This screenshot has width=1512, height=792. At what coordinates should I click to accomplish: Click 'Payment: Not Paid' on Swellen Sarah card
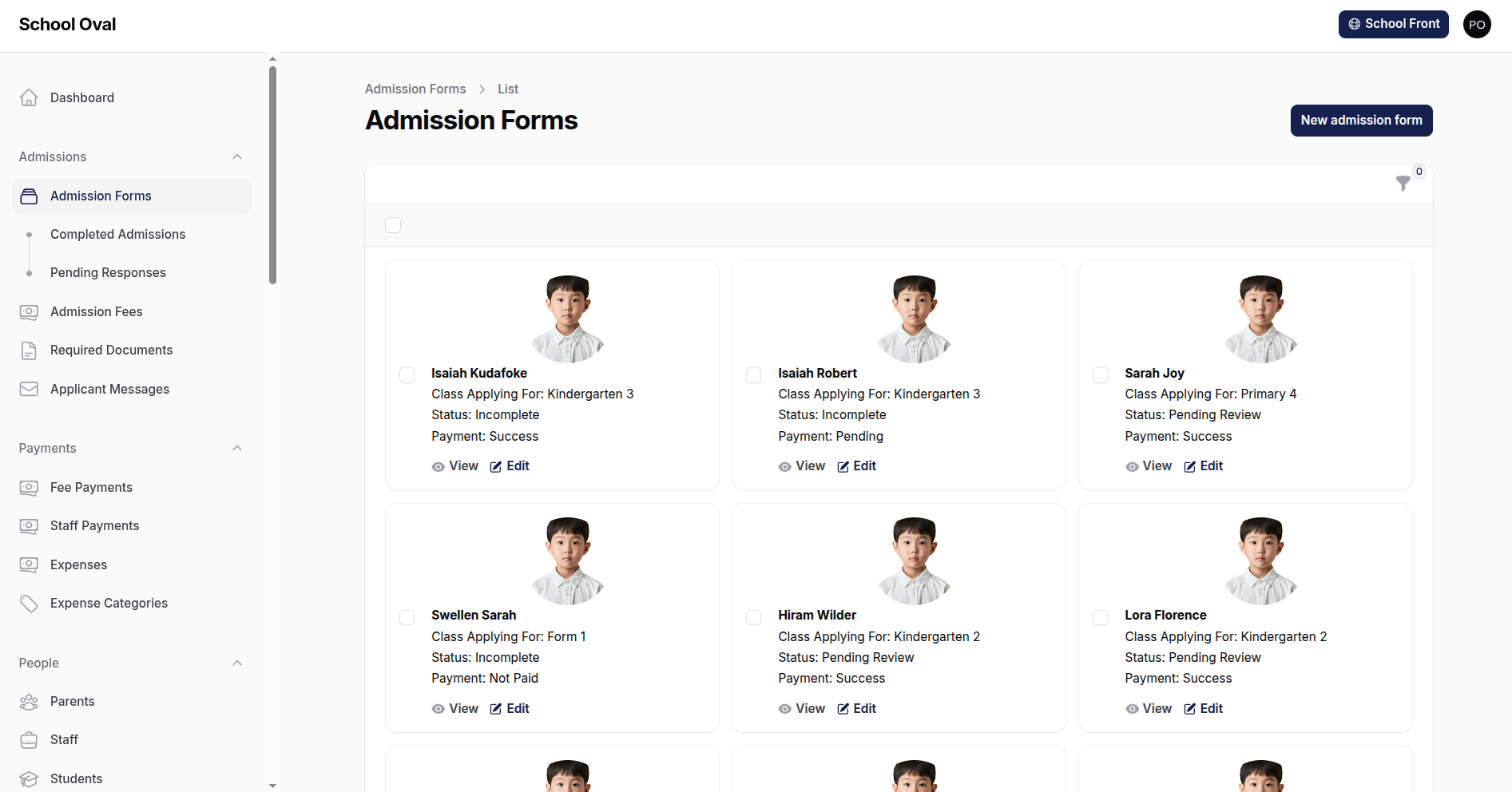tap(485, 678)
